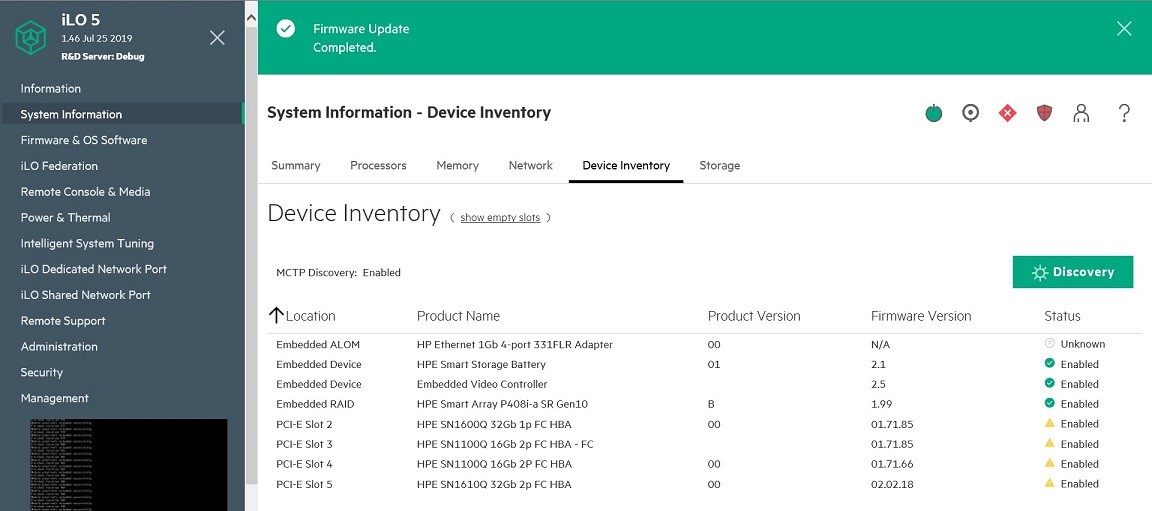Viewport: 1152px width, 511px height.
Task: Click the warning icon for PCI-E Slot 5
Action: click(x=1049, y=483)
